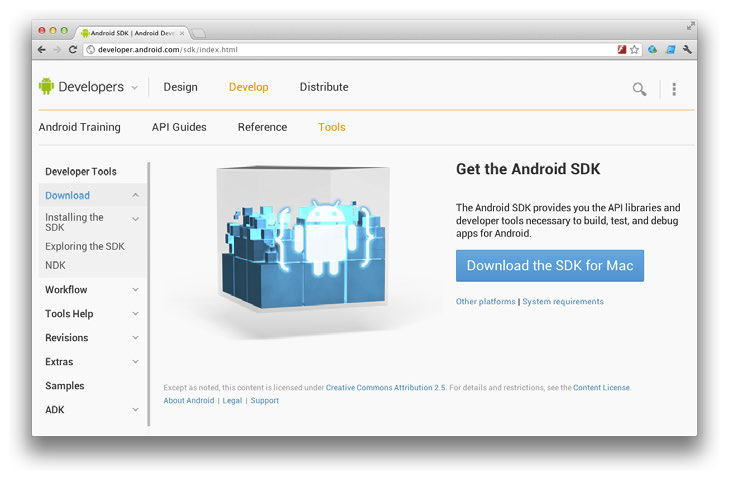Image resolution: width=729 pixels, height=480 pixels.
Task: Enter fullscreen using the top-right arrows icon
Action: [690, 26]
